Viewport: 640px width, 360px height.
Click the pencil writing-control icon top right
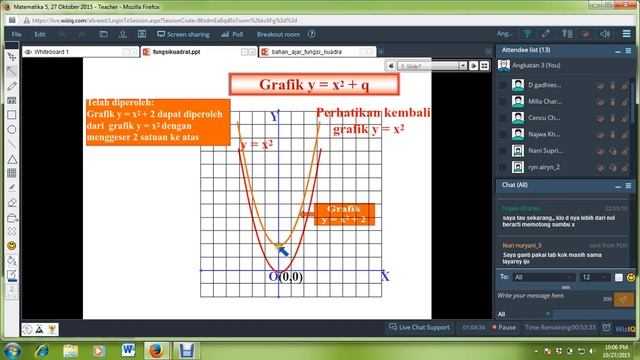tap(546, 34)
